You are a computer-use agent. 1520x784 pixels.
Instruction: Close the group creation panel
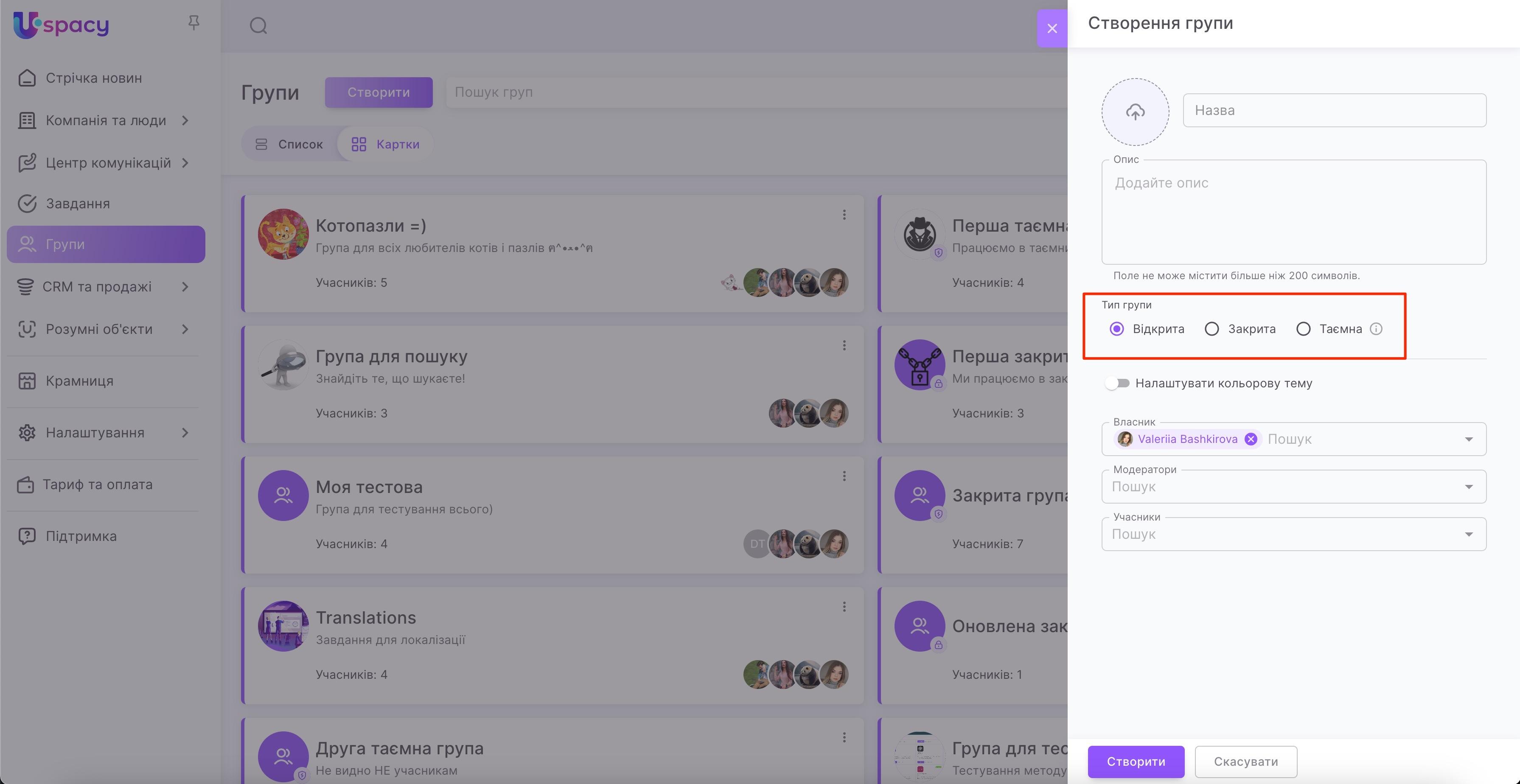[1052, 28]
